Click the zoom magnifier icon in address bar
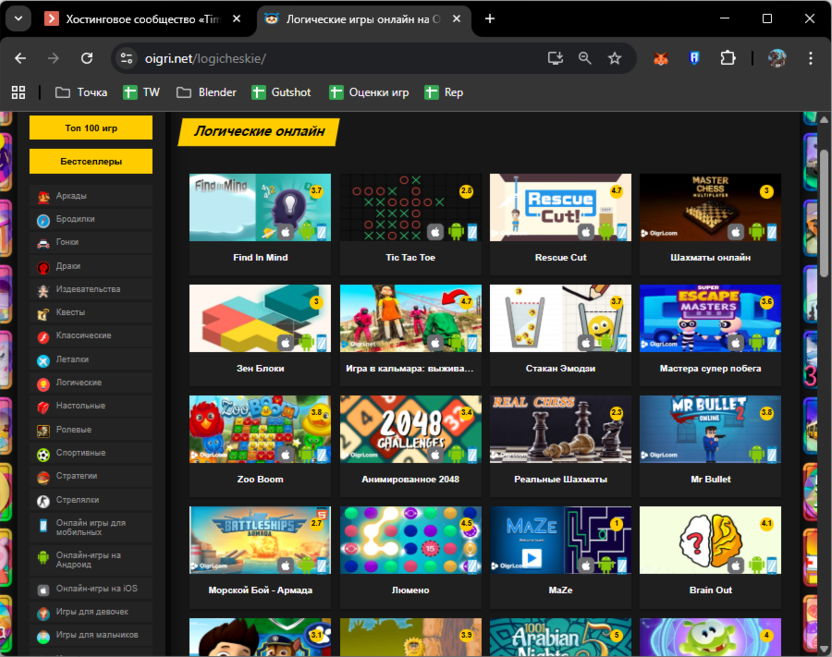Viewport: 832px width, 657px height. coord(585,59)
